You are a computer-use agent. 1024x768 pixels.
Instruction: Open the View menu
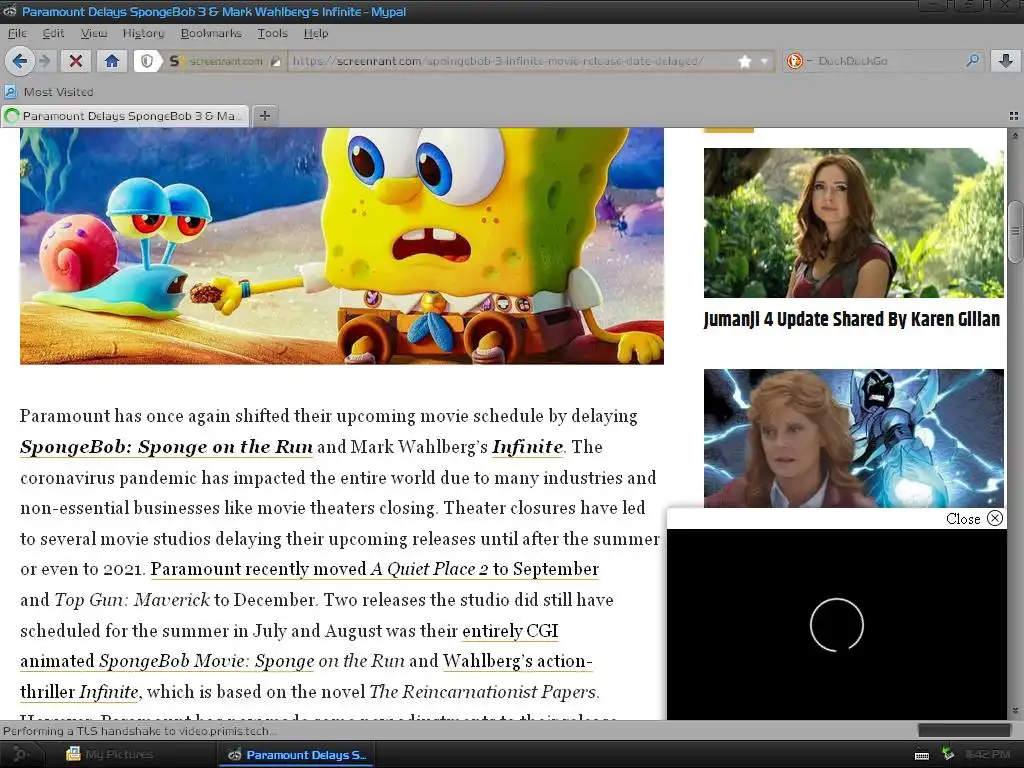93,33
